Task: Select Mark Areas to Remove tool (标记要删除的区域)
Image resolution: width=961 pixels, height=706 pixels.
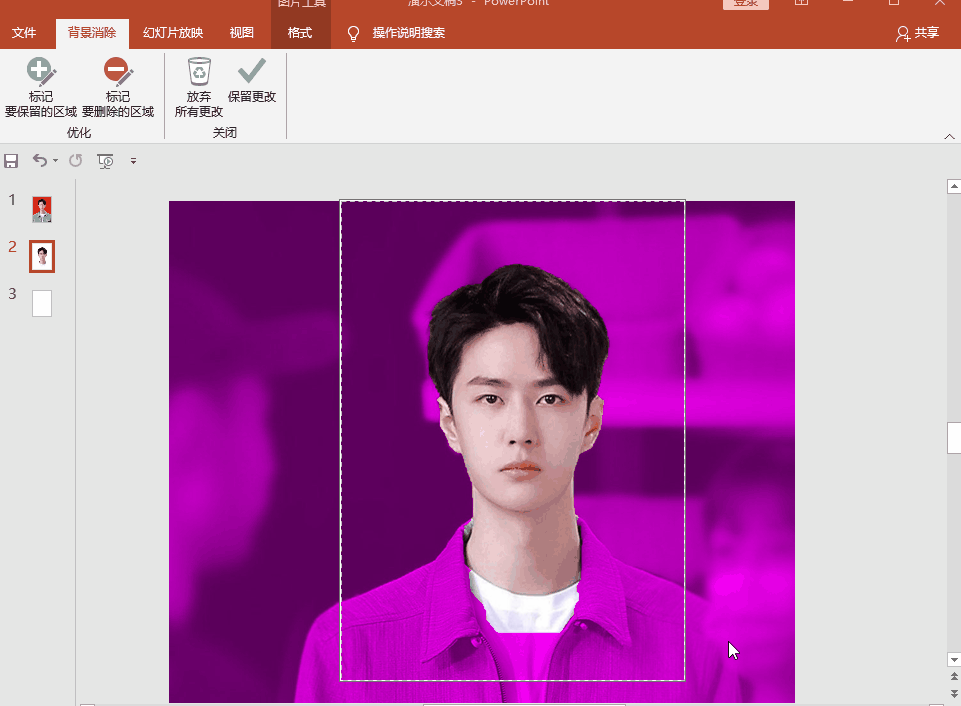Action: point(118,87)
